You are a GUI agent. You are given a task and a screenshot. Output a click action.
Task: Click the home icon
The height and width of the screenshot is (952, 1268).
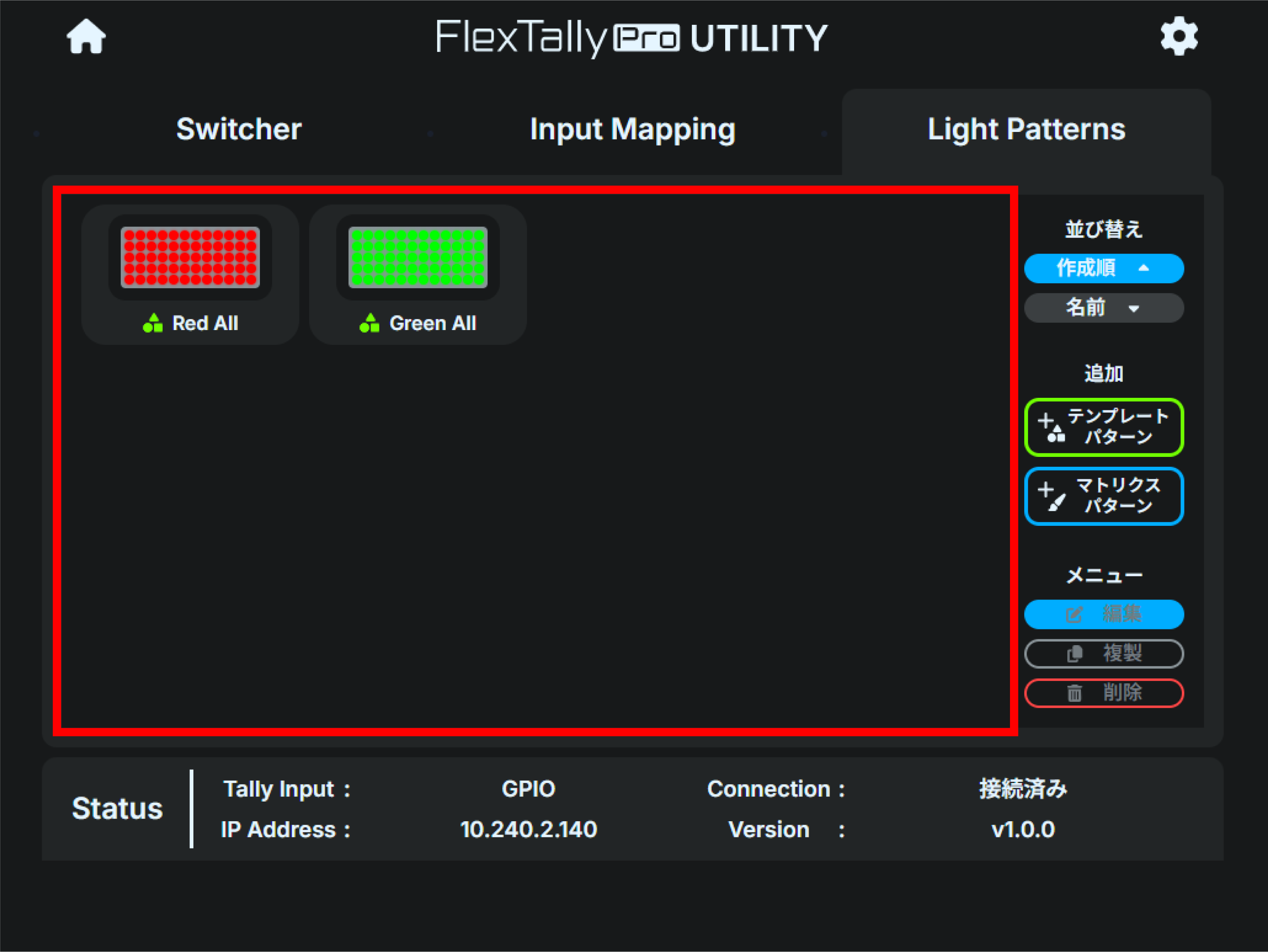[x=86, y=37]
